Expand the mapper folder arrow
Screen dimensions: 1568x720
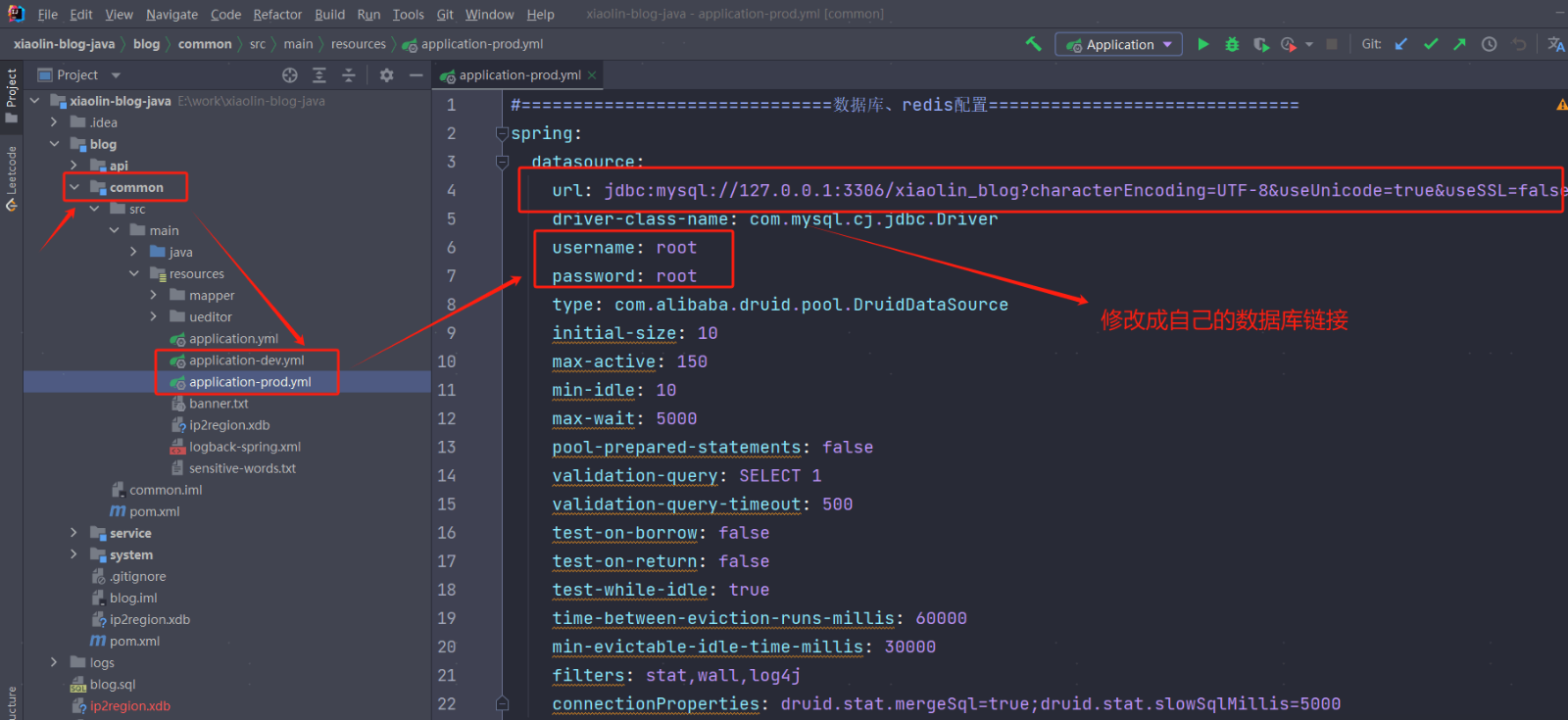tap(154, 295)
